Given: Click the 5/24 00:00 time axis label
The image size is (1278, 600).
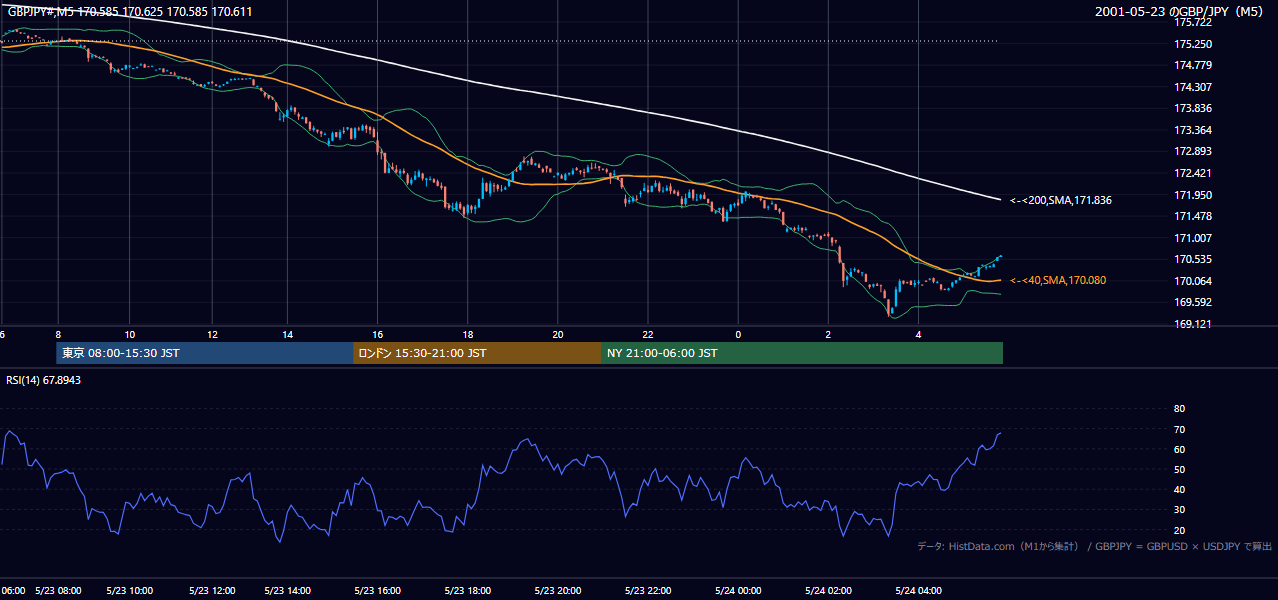Looking at the screenshot, I should coord(738,591).
